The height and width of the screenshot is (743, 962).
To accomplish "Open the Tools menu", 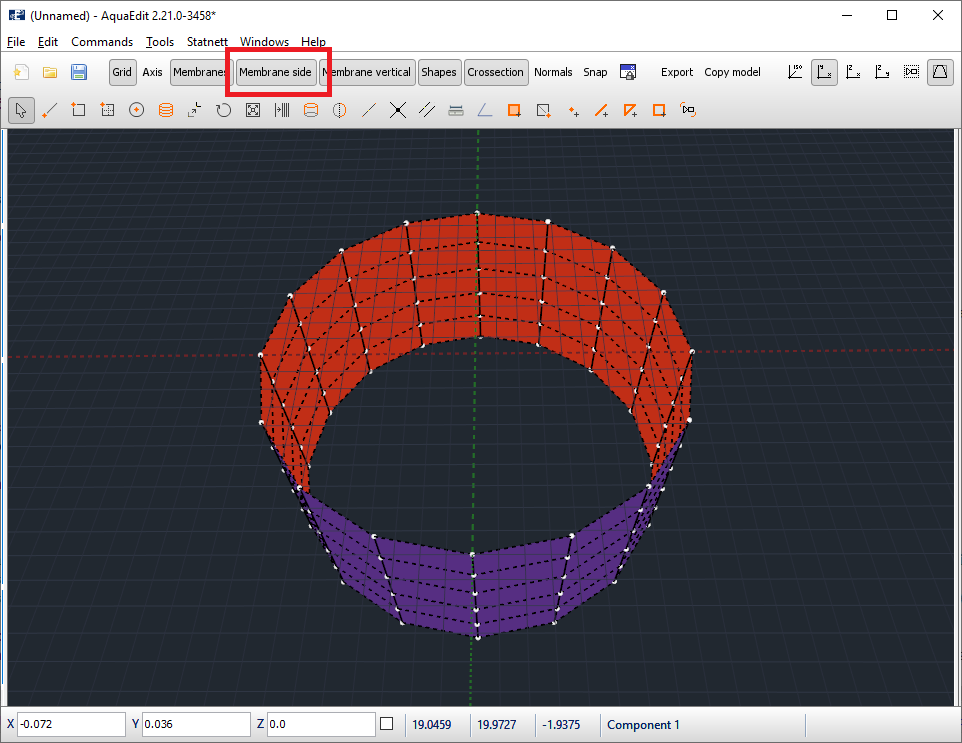I will pos(160,42).
